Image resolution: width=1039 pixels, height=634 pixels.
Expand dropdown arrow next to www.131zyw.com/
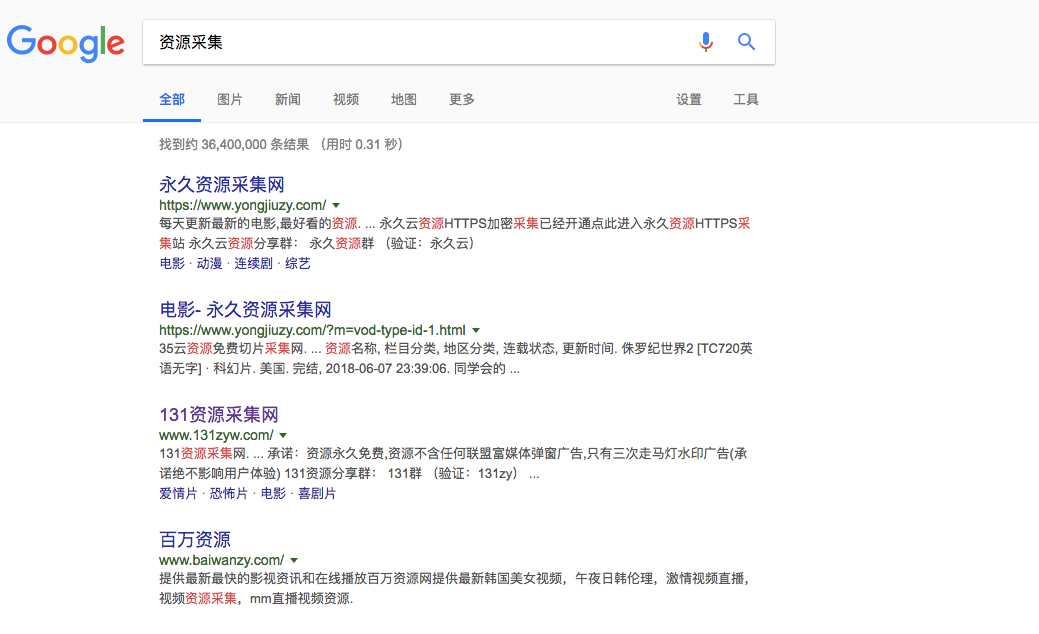283,435
